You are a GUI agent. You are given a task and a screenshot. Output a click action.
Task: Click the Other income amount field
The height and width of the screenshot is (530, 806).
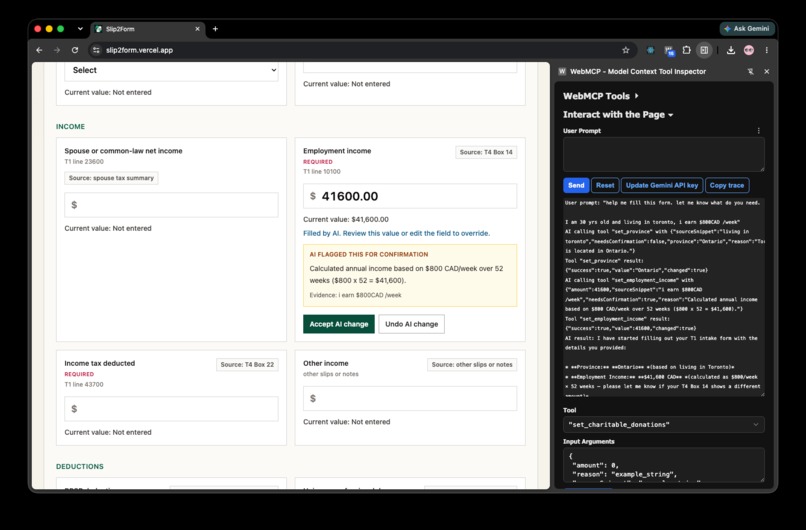(x=410, y=398)
